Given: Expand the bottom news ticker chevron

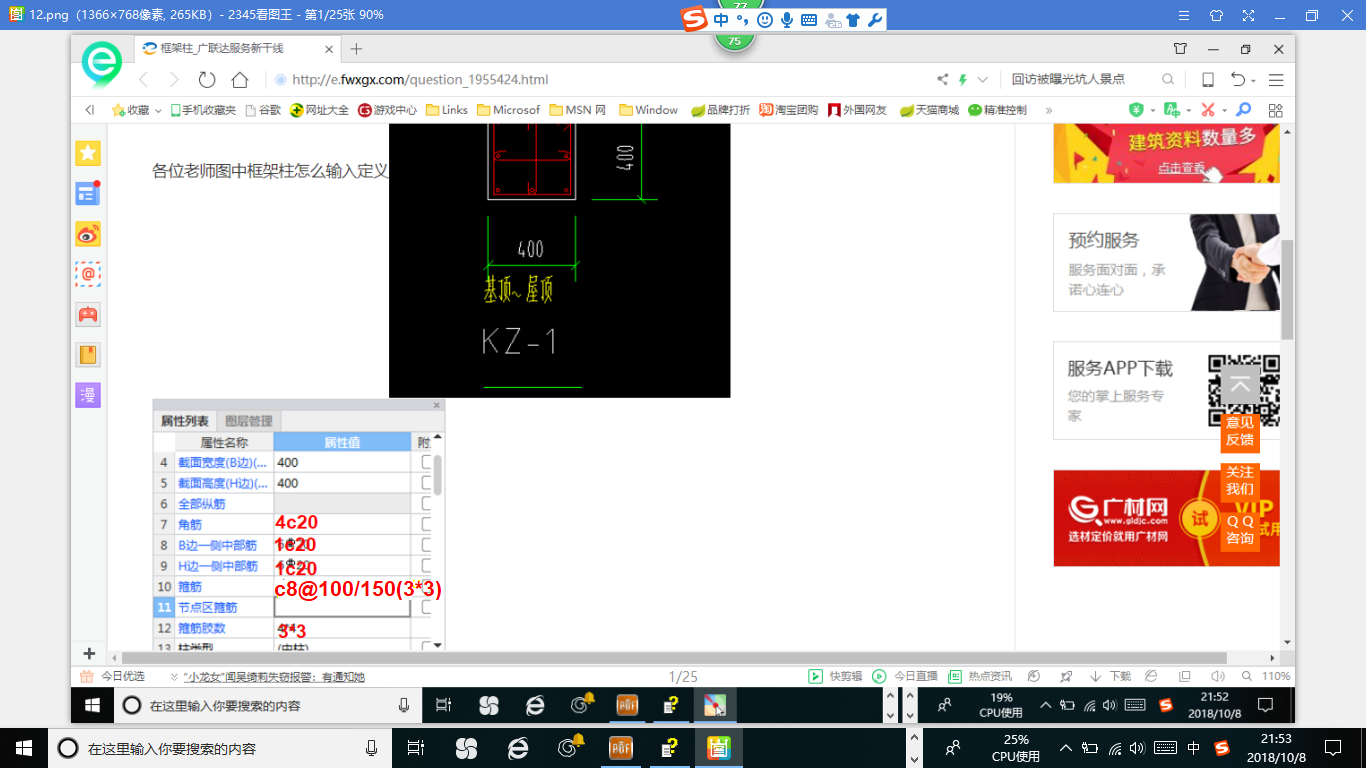Looking at the screenshot, I should 174,677.
